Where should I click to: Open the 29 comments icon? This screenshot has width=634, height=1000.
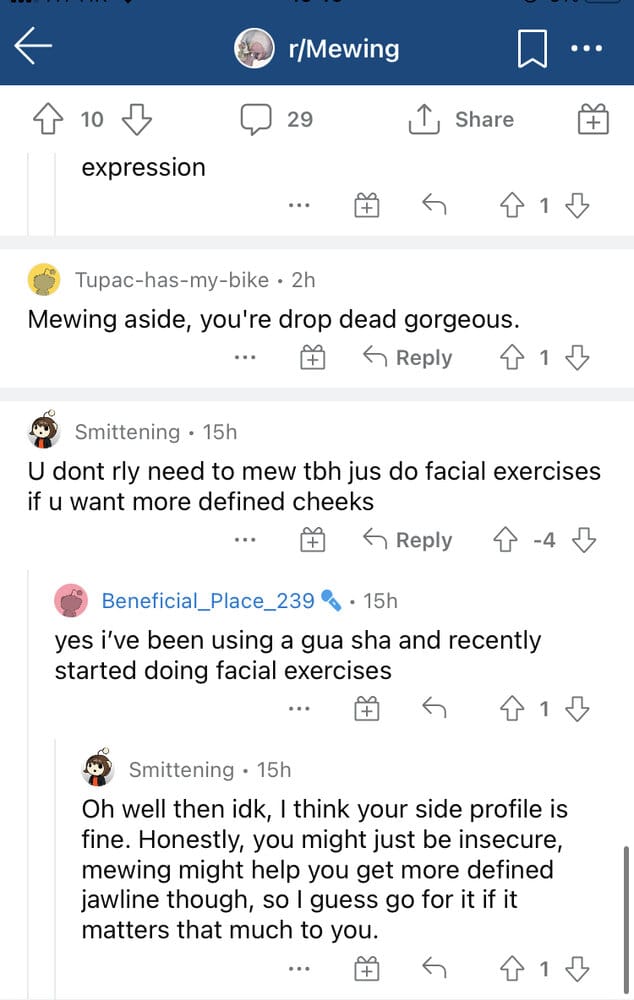point(257,120)
